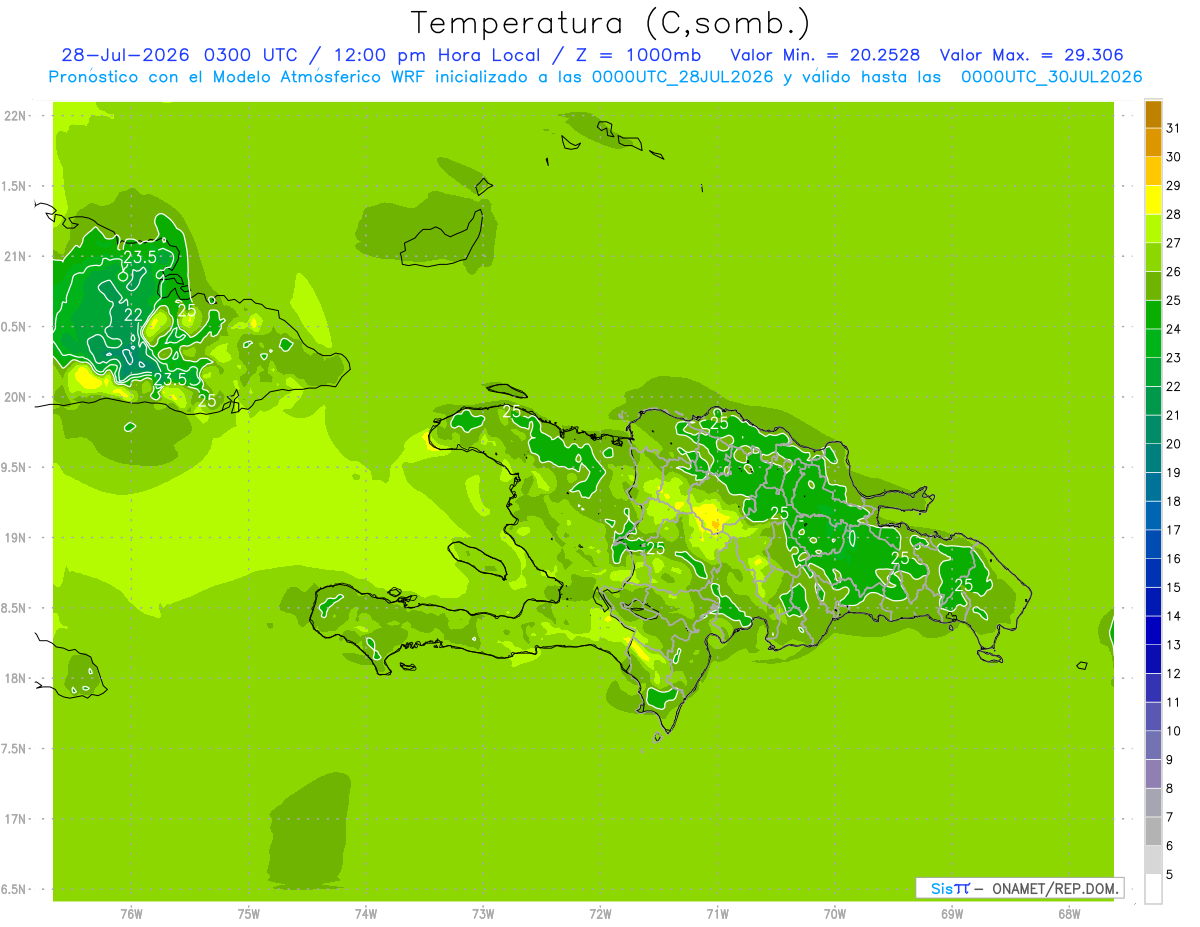Image resolution: width=1200 pixels, height=927 pixels.
Task: Click the 71W longitude axis label
Action: click(x=717, y=913)
